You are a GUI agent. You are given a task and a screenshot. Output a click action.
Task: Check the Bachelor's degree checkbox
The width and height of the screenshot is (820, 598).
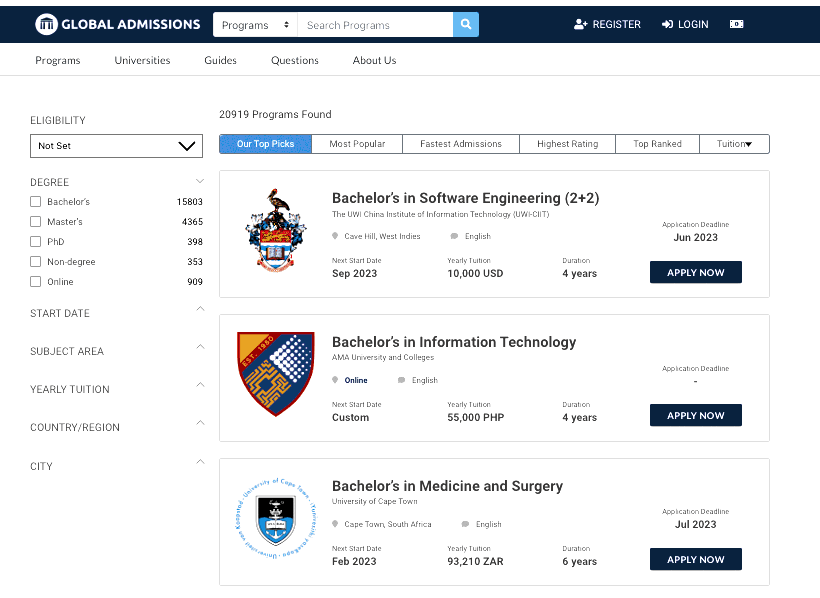click(36, 201)
